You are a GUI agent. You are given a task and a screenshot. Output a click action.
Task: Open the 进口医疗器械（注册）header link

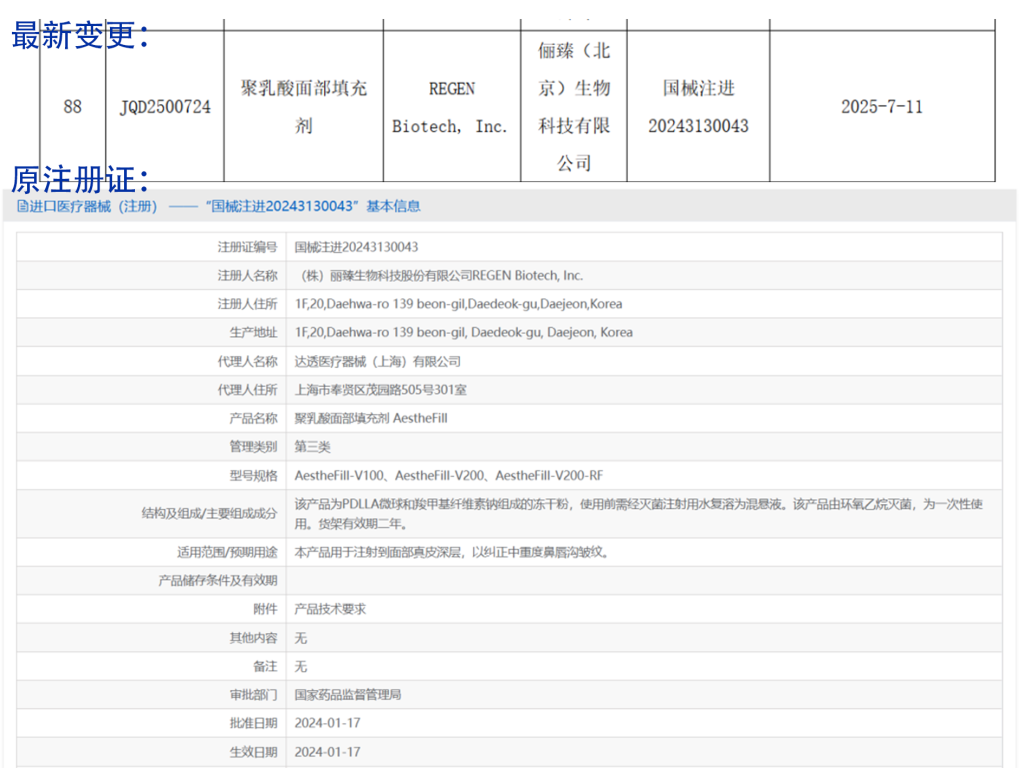click(93, 206)
